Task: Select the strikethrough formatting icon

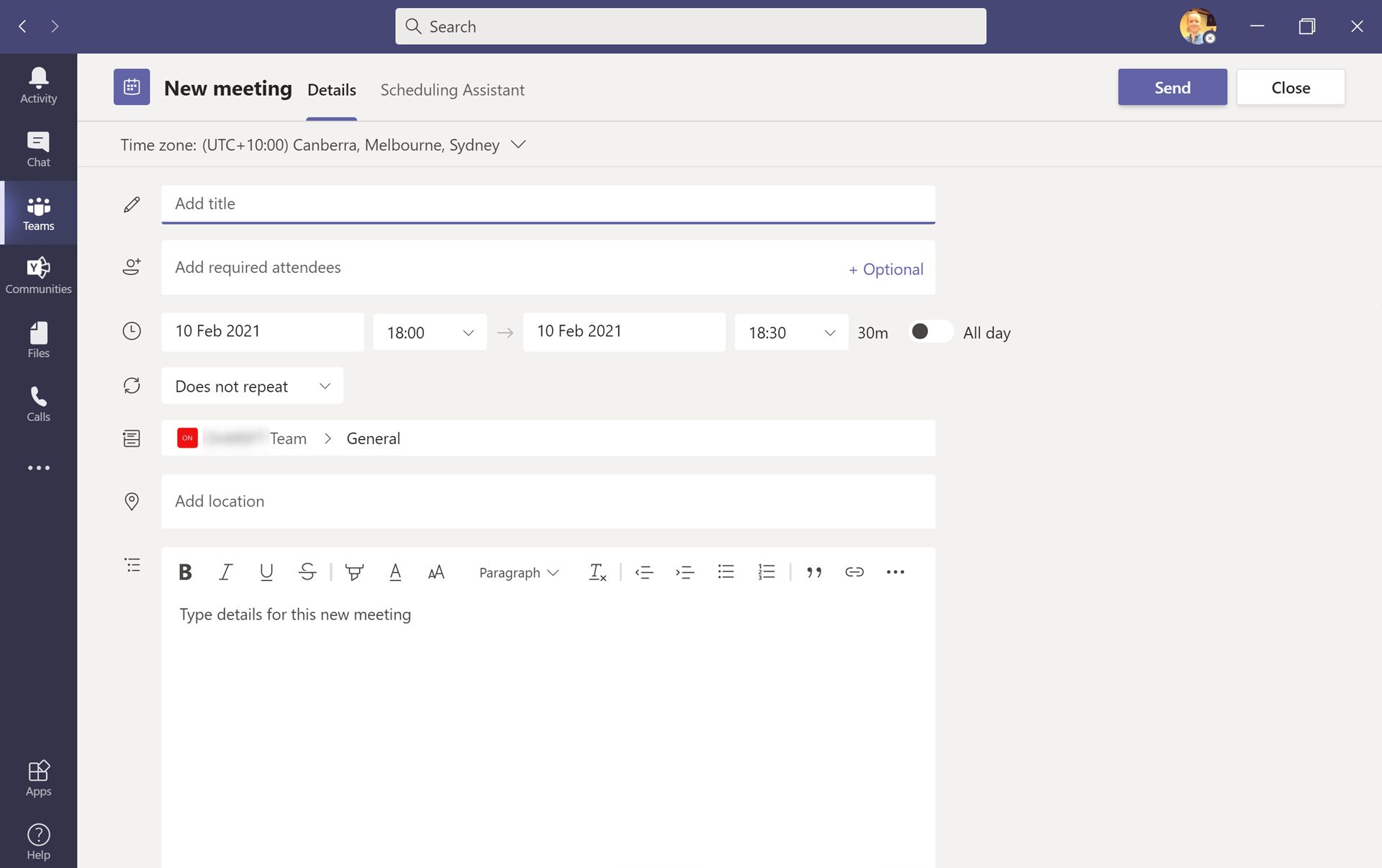Action: [307, 571]
